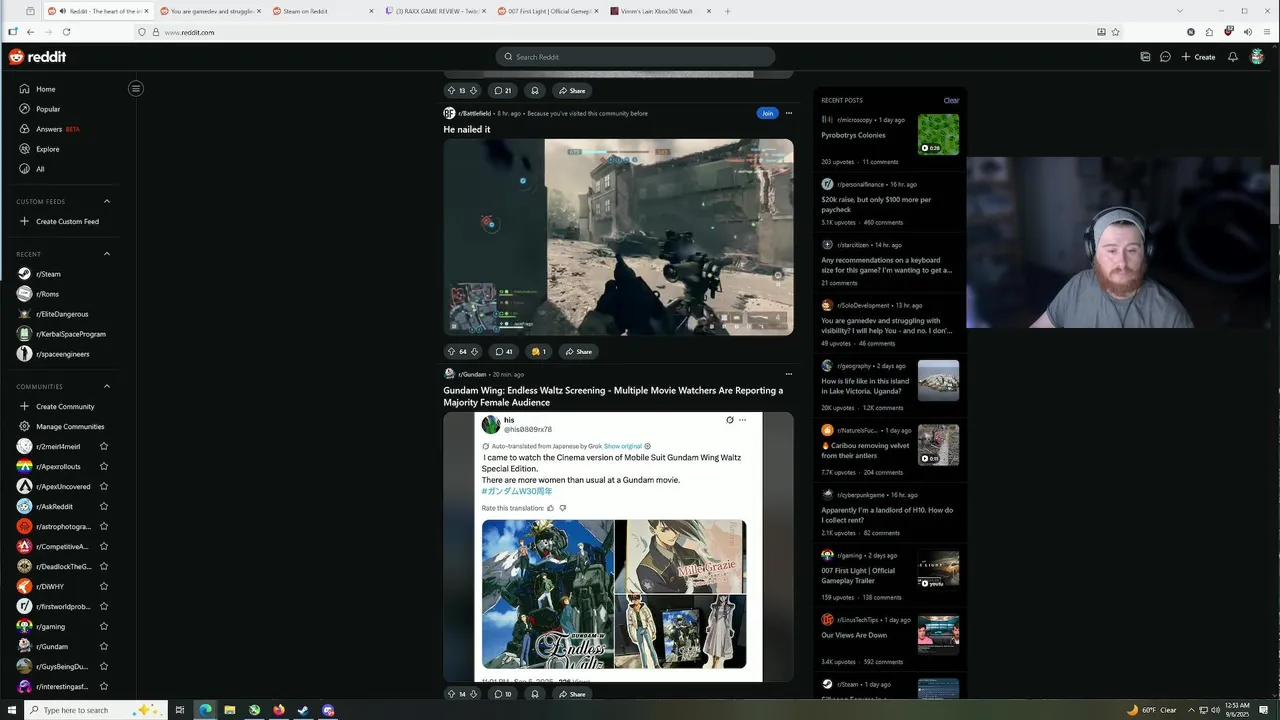Image resolution: width=1280 pixels, height=720 pixels.
Task: Favorite the r/gaming community
Action: [104, 627]
